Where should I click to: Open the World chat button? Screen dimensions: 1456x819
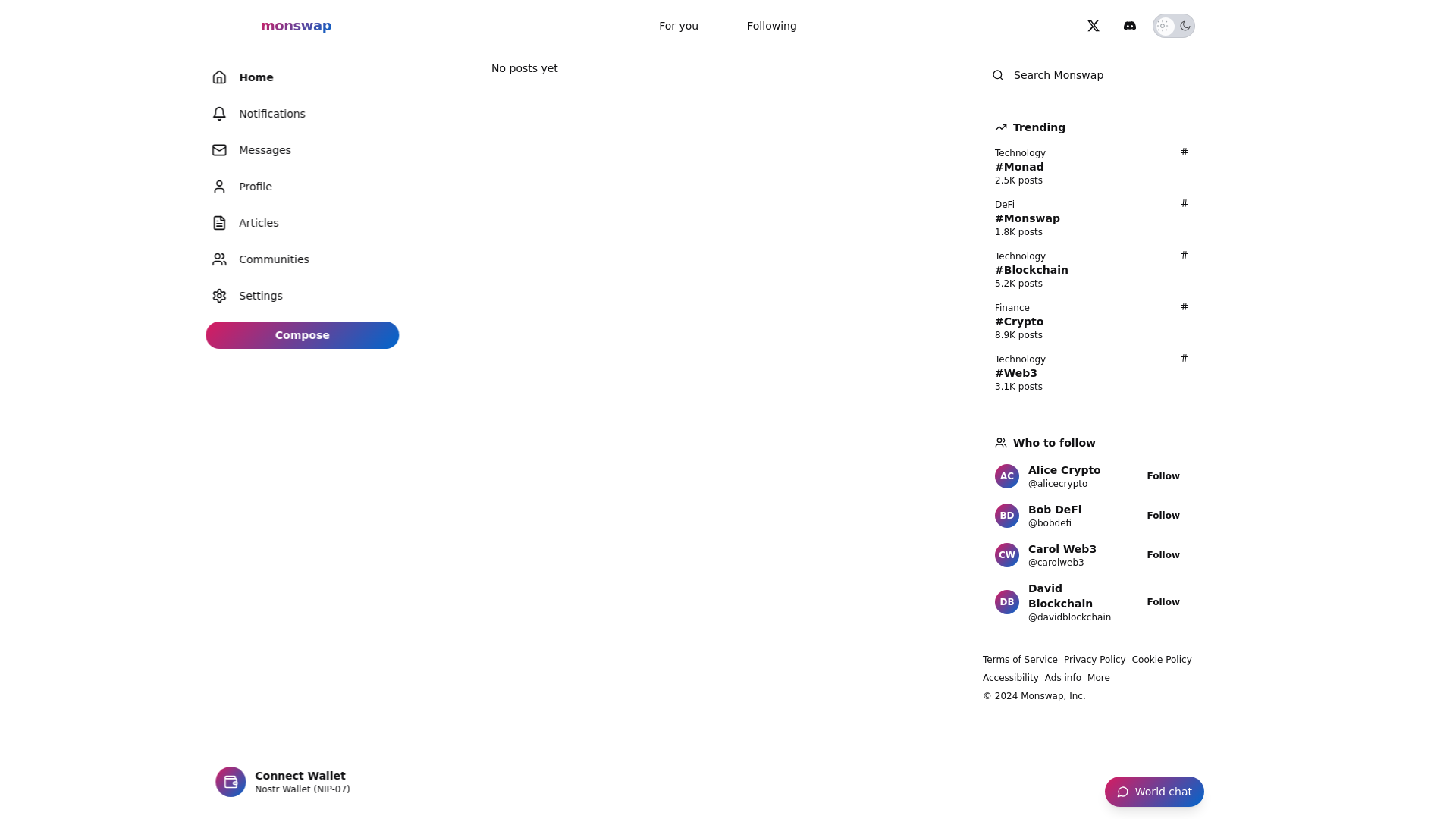pyautogui.click(x=1154, y=792)
